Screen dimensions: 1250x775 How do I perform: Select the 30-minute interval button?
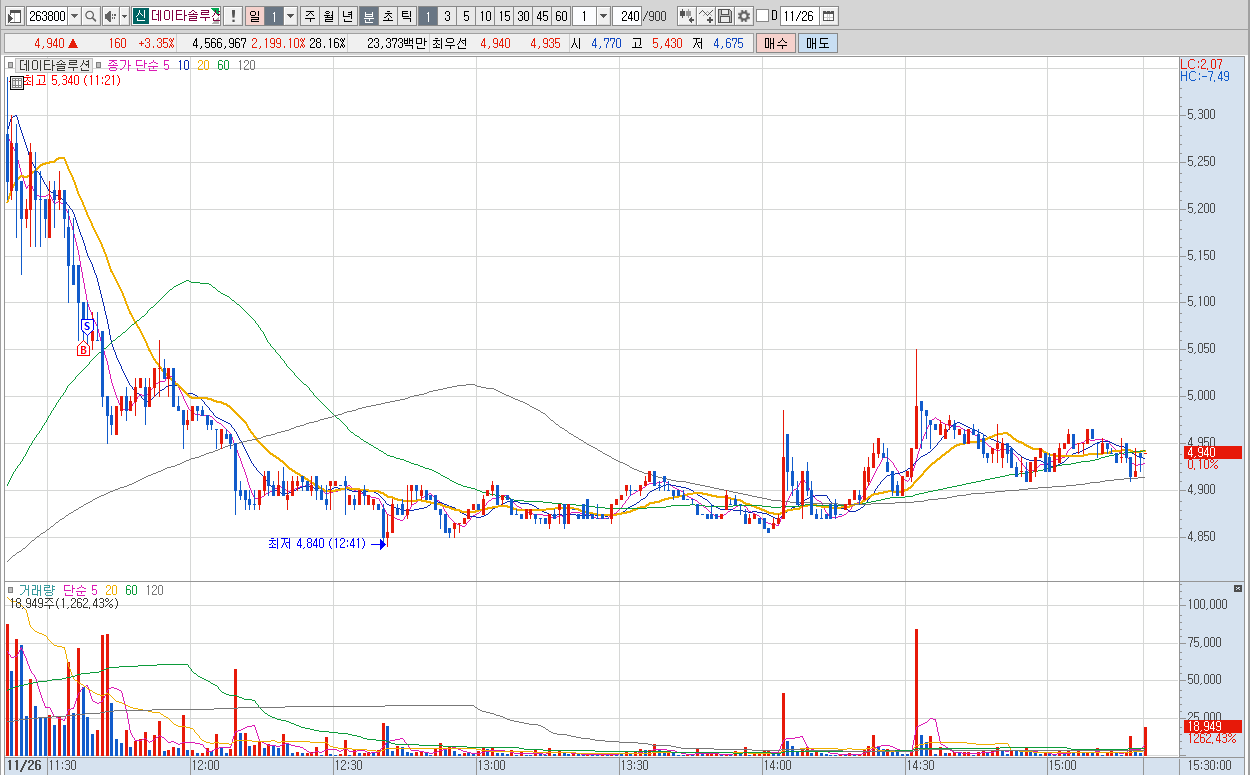pos(523,16)
